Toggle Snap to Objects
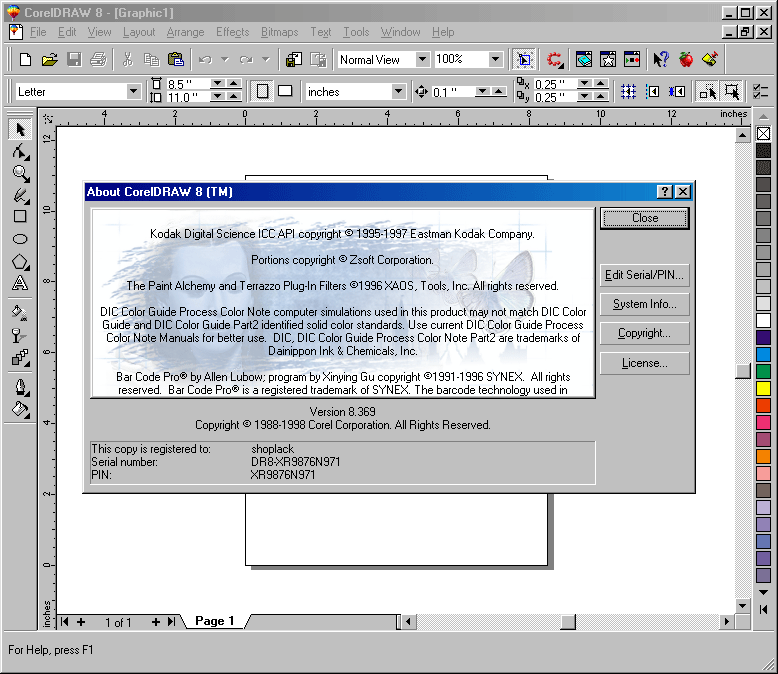778x674 pixels. (677, 91)
